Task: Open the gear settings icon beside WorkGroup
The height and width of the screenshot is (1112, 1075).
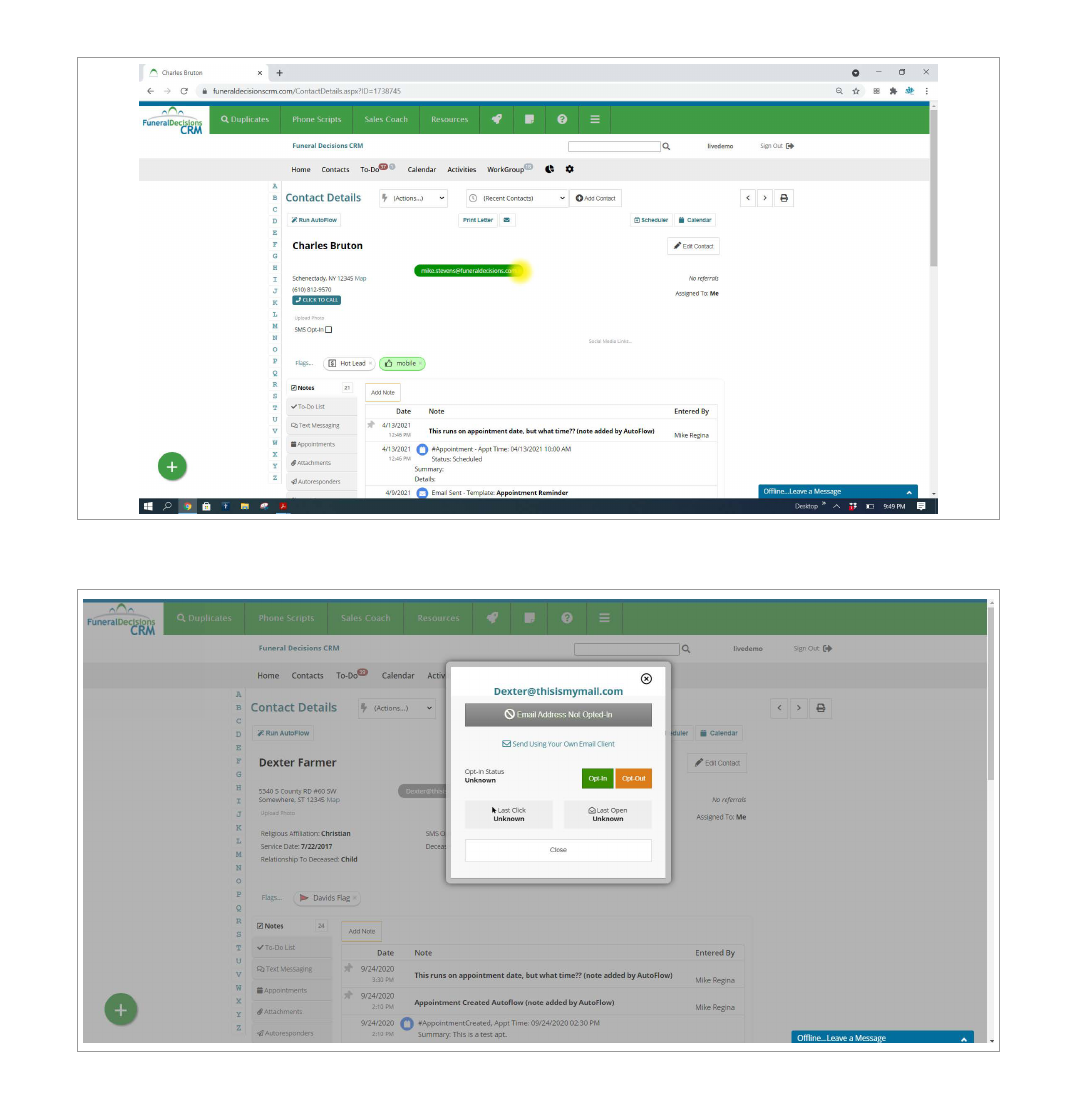Action: click(570, 169)
